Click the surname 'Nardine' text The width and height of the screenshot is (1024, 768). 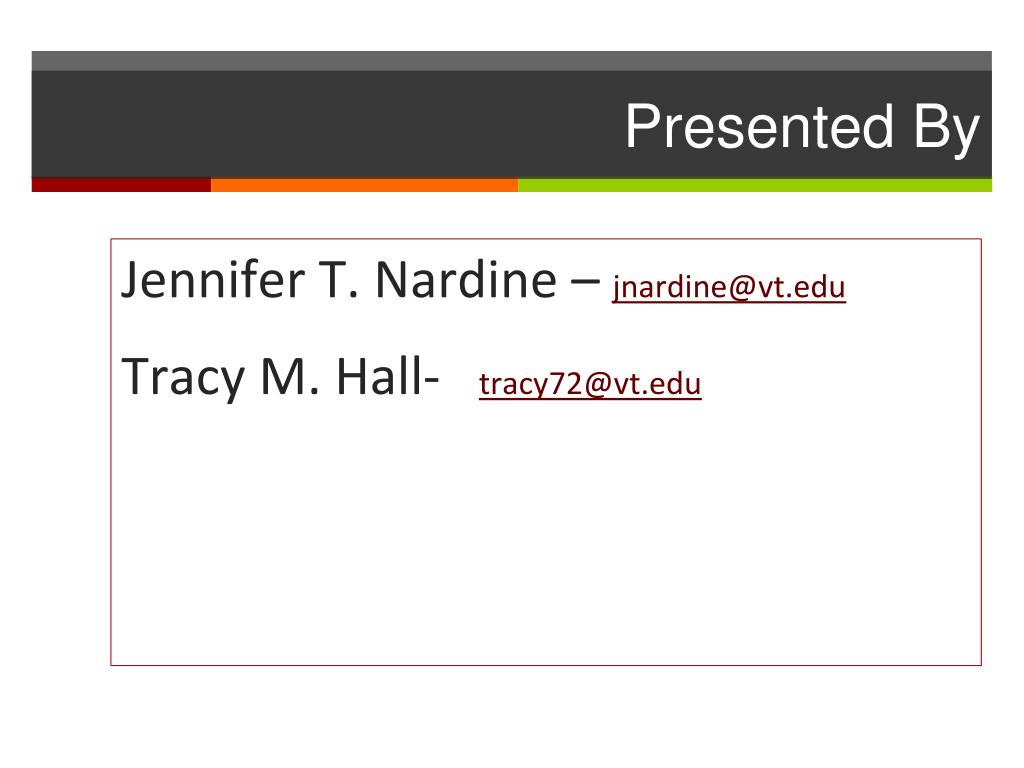(x=466, y=280)
